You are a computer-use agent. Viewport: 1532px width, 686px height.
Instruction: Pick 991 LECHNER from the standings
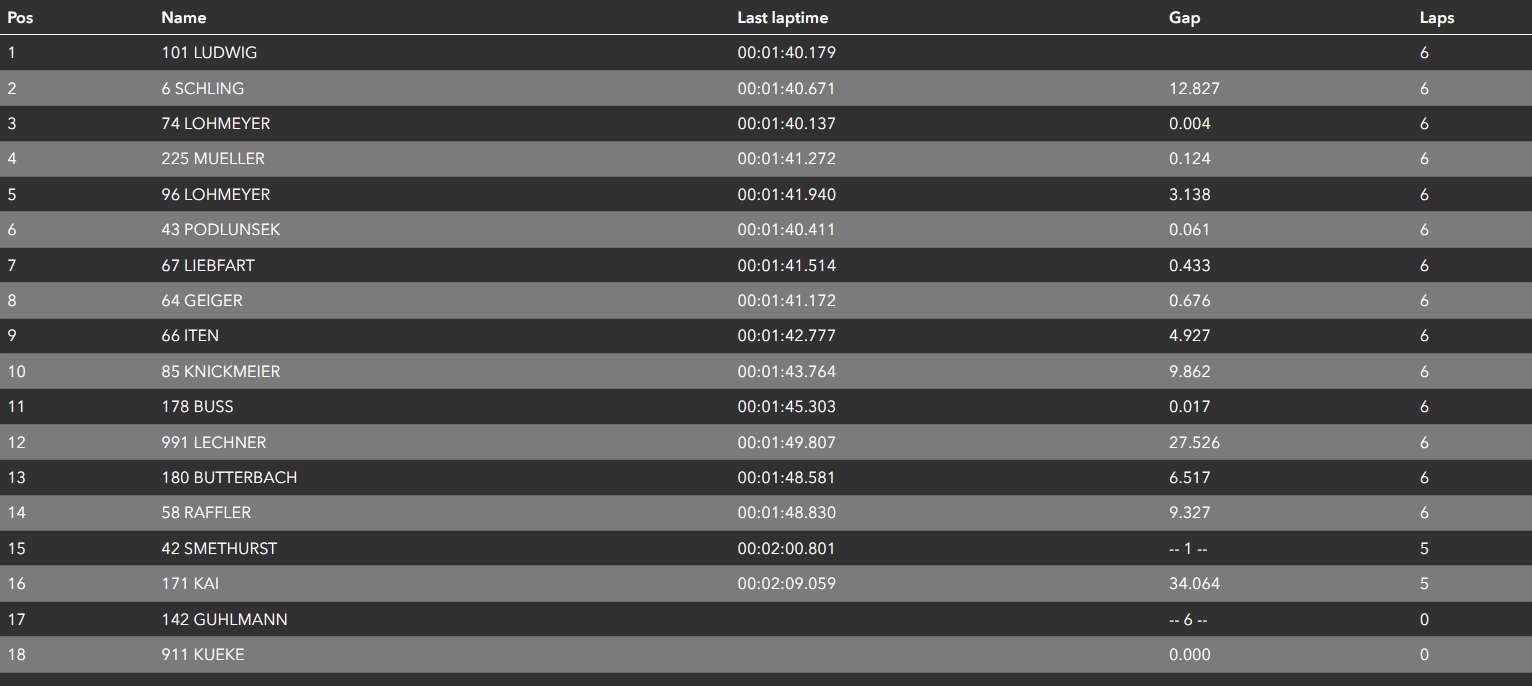tap(213, 442)
